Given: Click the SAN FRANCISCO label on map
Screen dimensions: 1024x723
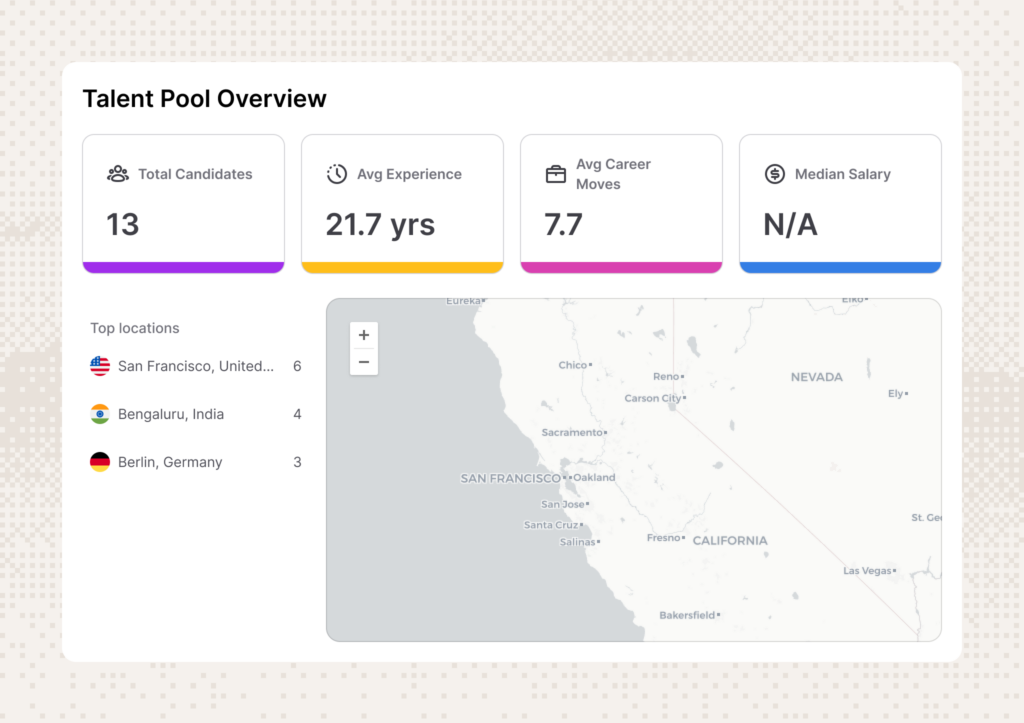Looking at the screenshot, I should tap(510, 479).
